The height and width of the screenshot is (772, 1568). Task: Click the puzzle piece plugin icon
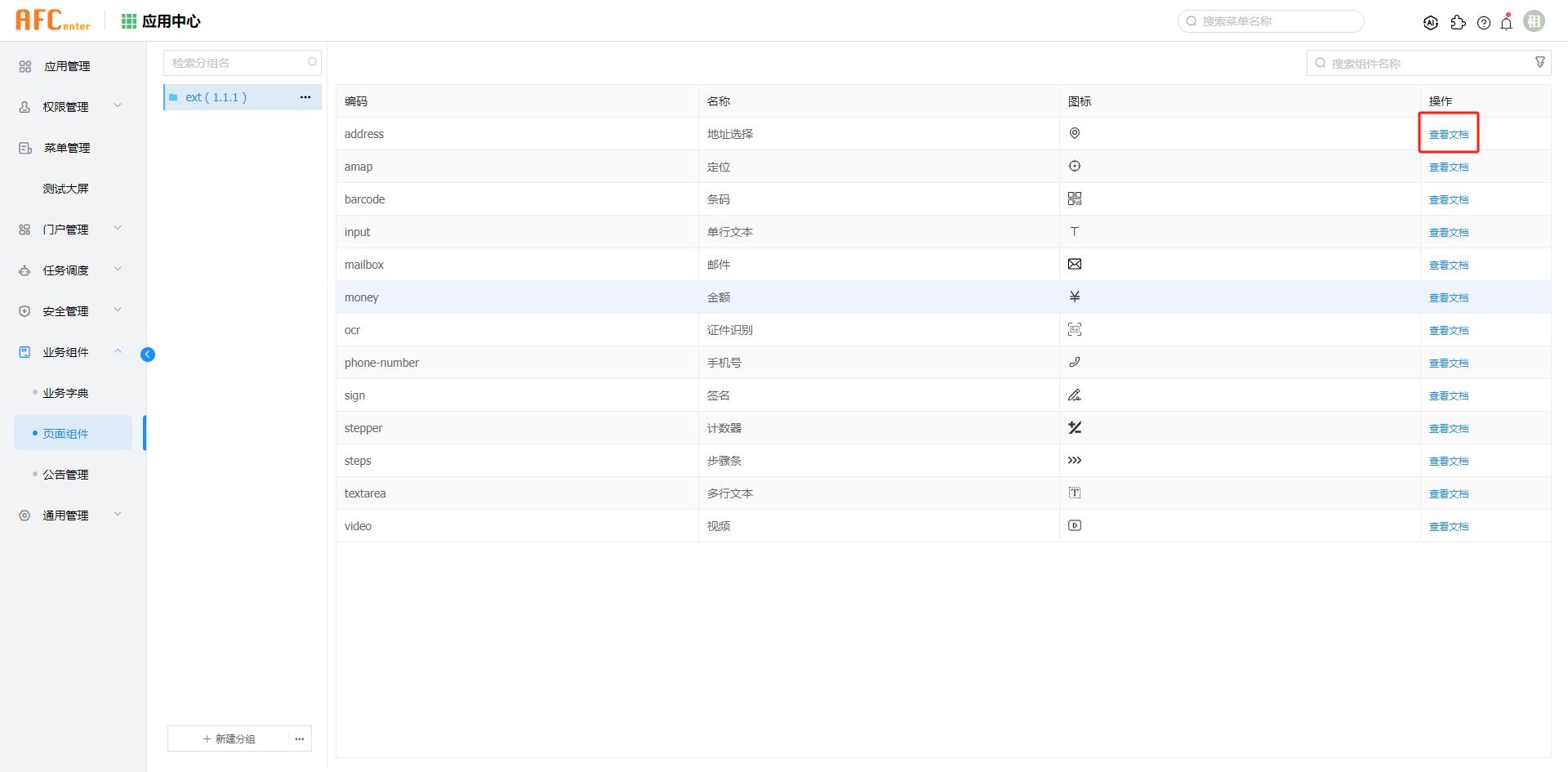click(x=1458, y=23)
